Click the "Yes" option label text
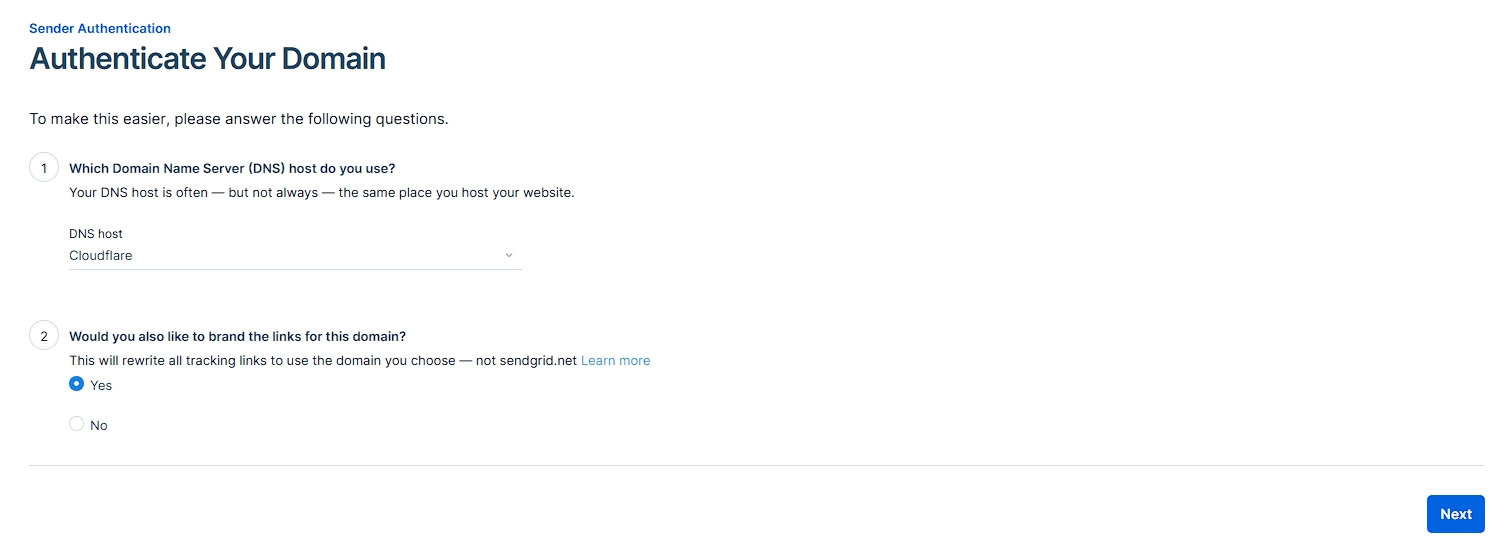Image resolution: width=1507 pixels, height=538 pixels. click(101, 386)
